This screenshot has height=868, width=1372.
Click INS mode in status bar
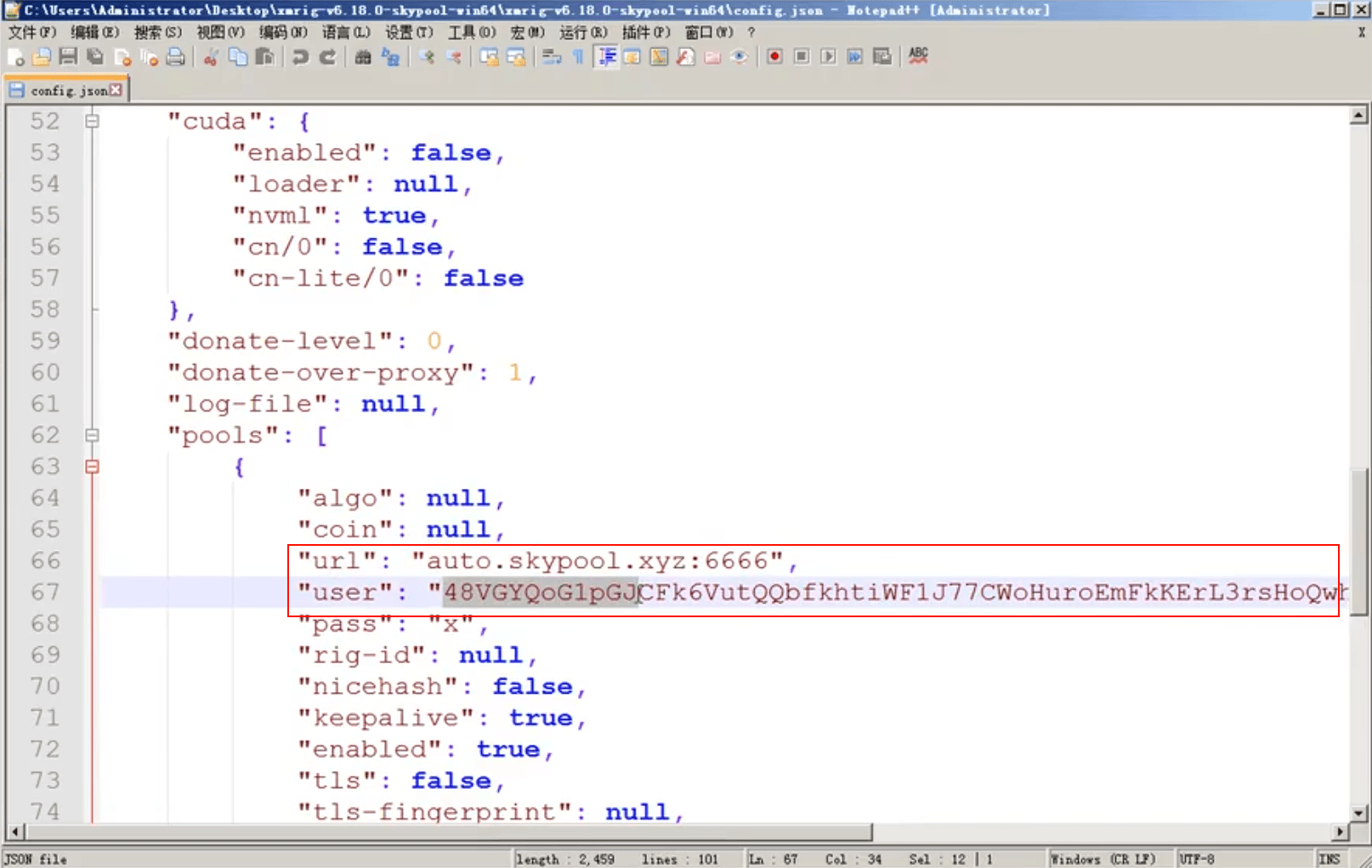pyautogui.click(x=1329, y=859)
